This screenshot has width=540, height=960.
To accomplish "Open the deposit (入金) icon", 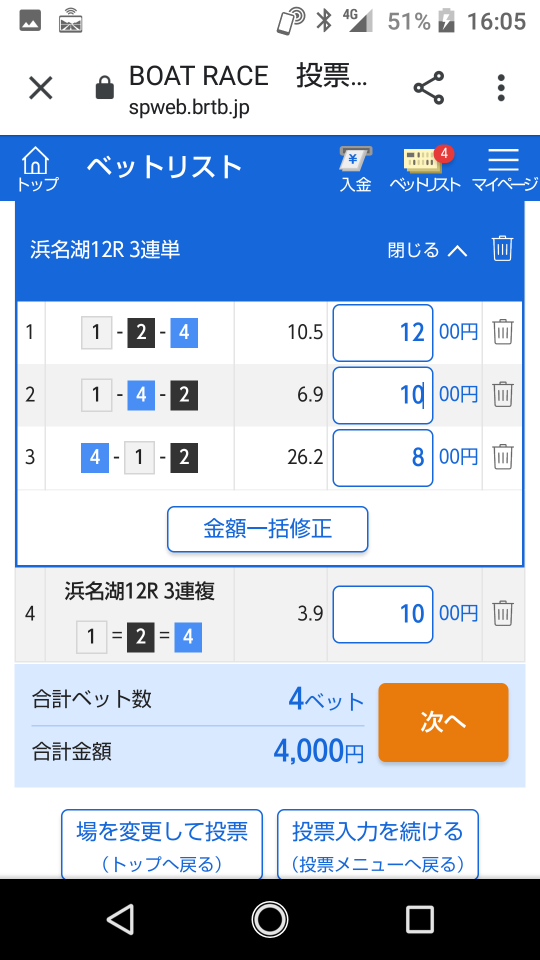I will click(x=356, y=170).
